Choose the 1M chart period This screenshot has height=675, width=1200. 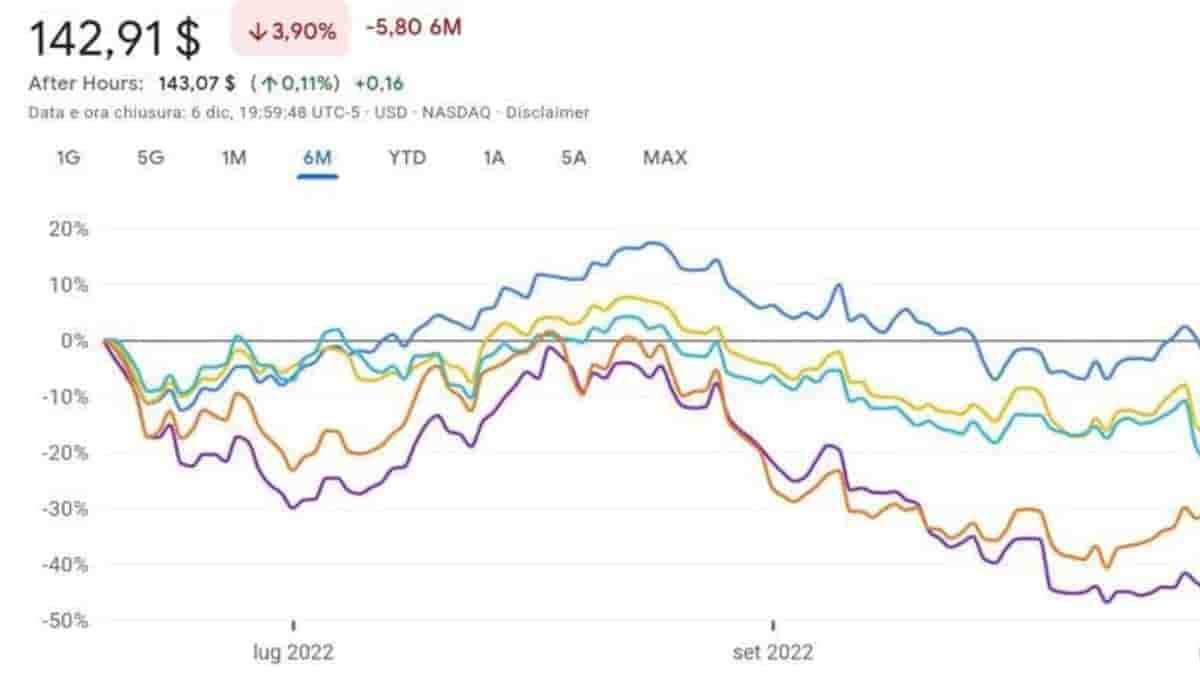pyautogui.click(x=233, y=158)
